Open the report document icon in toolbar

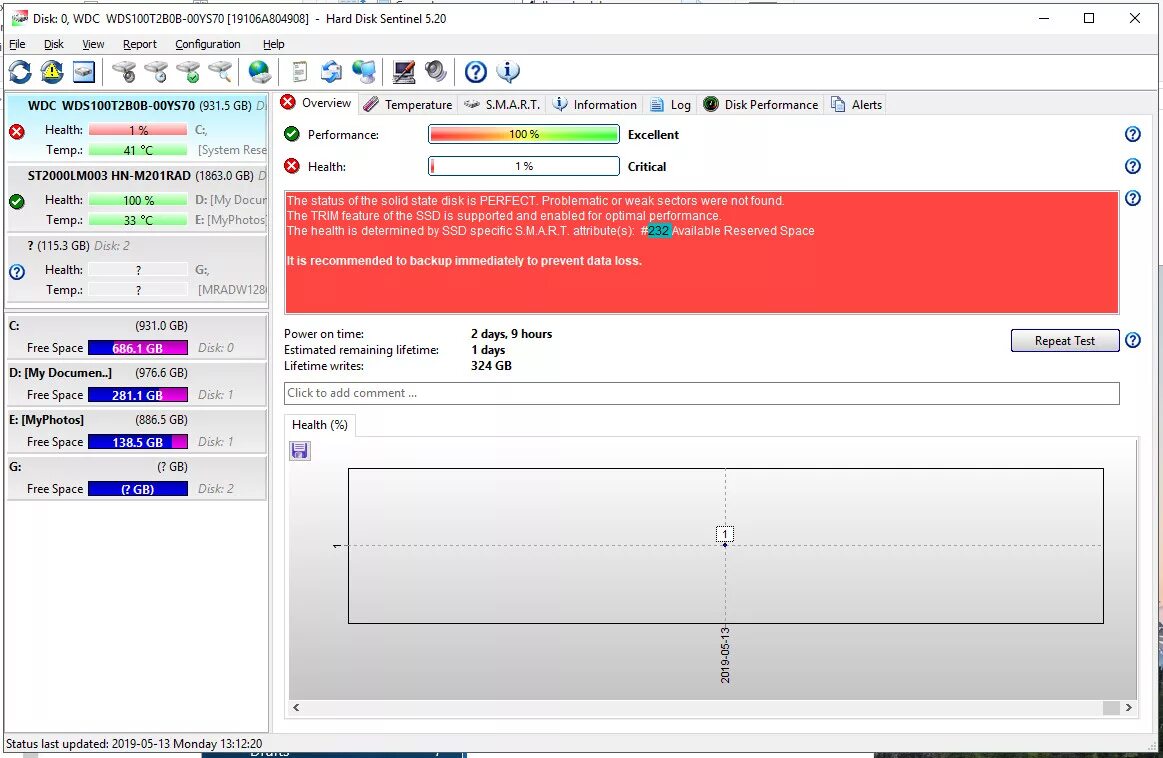pos(299,72)
